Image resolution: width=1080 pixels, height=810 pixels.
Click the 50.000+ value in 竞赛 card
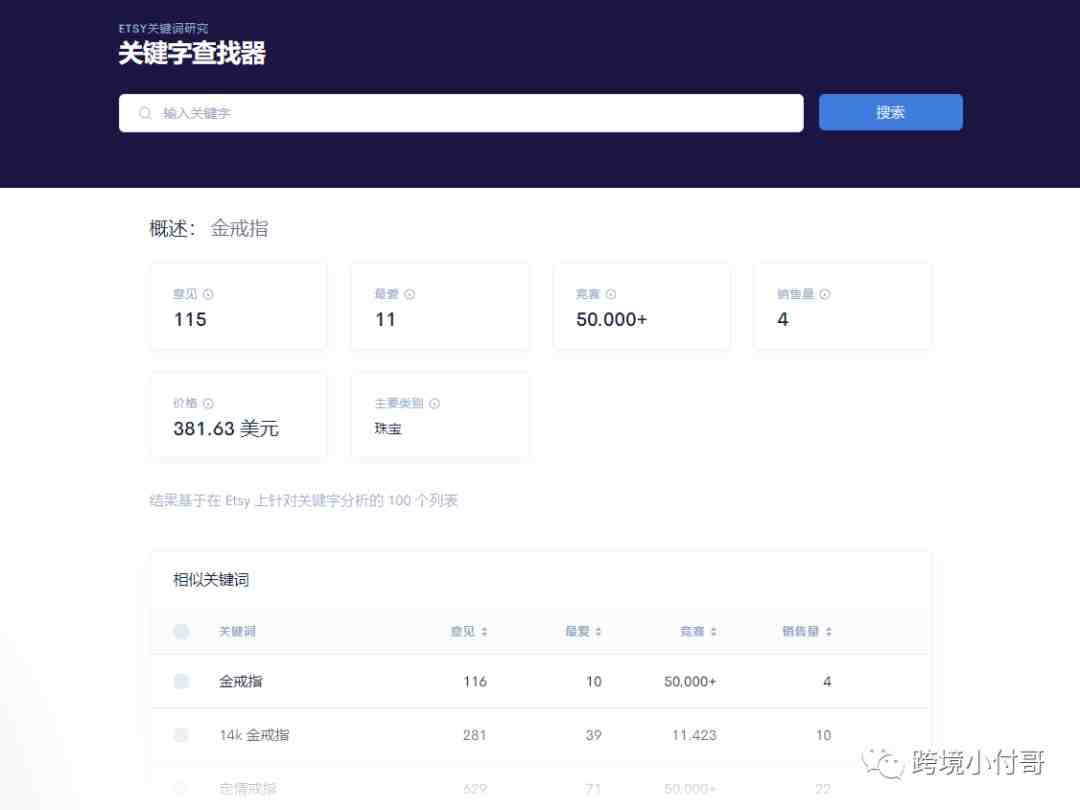612,320
